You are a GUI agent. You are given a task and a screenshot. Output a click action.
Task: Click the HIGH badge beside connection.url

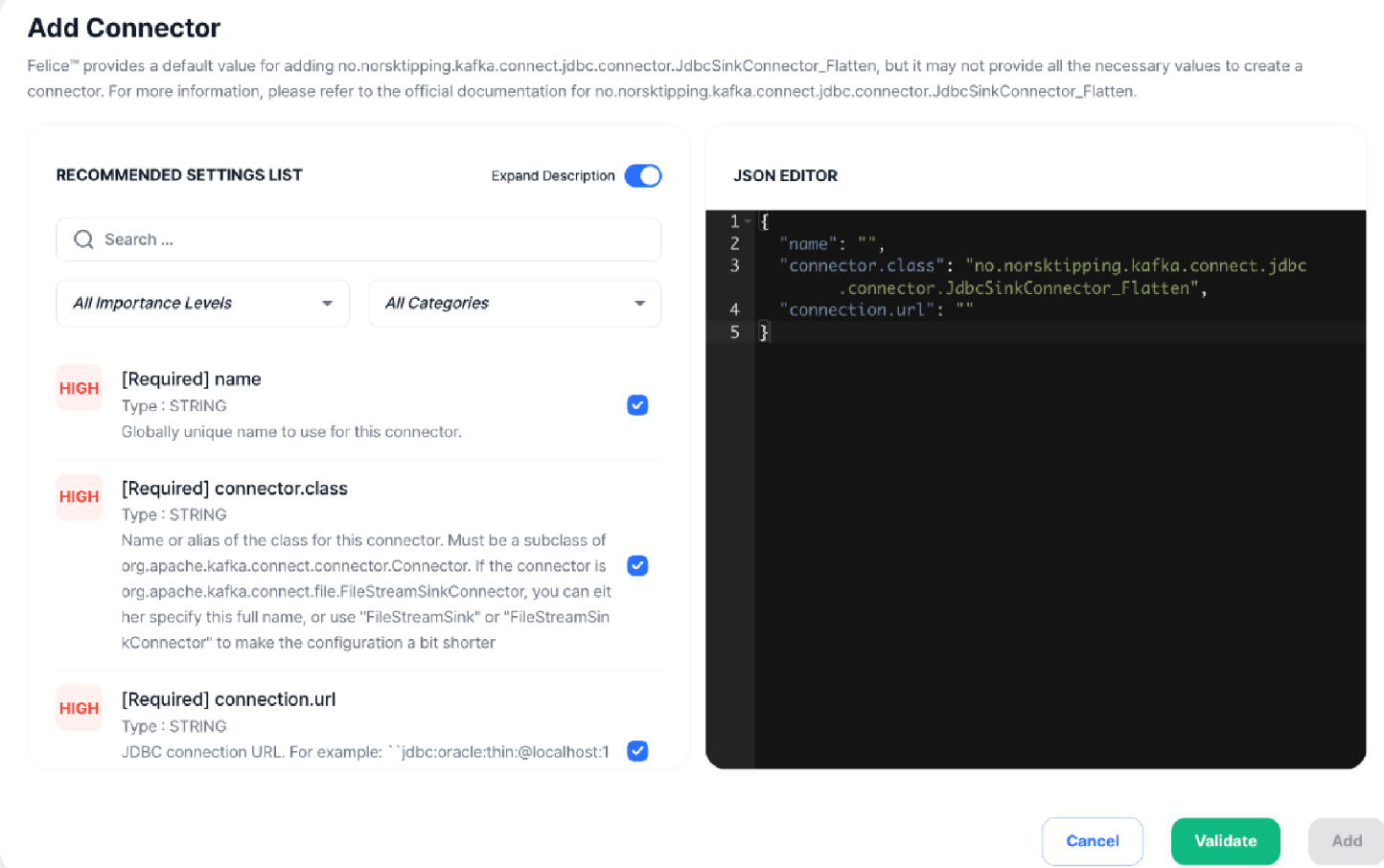(79, 708)
